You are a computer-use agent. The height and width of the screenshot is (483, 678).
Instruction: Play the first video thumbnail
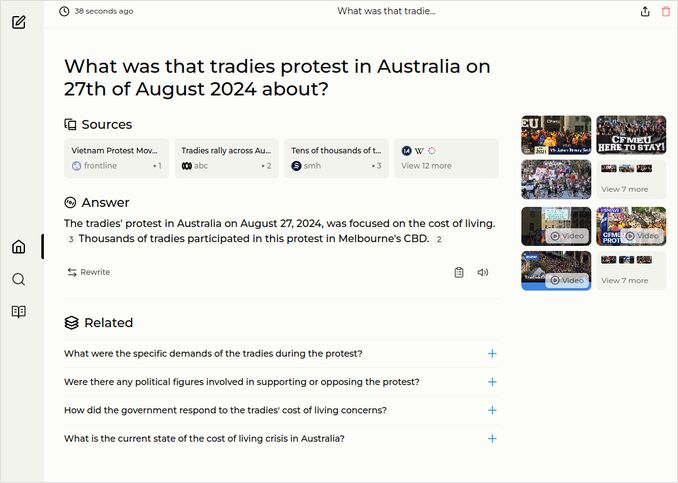coord(556,226)
